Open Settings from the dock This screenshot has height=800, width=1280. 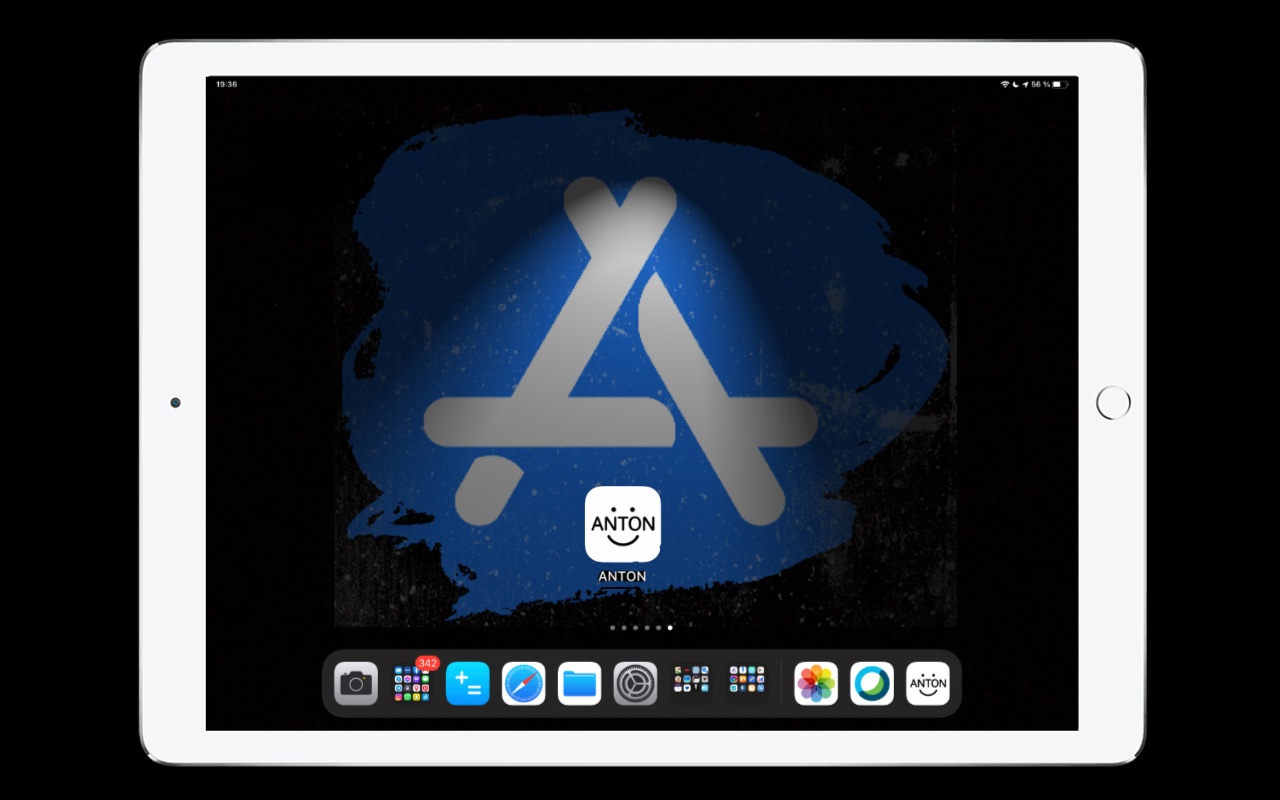click(x=636, y=684)
